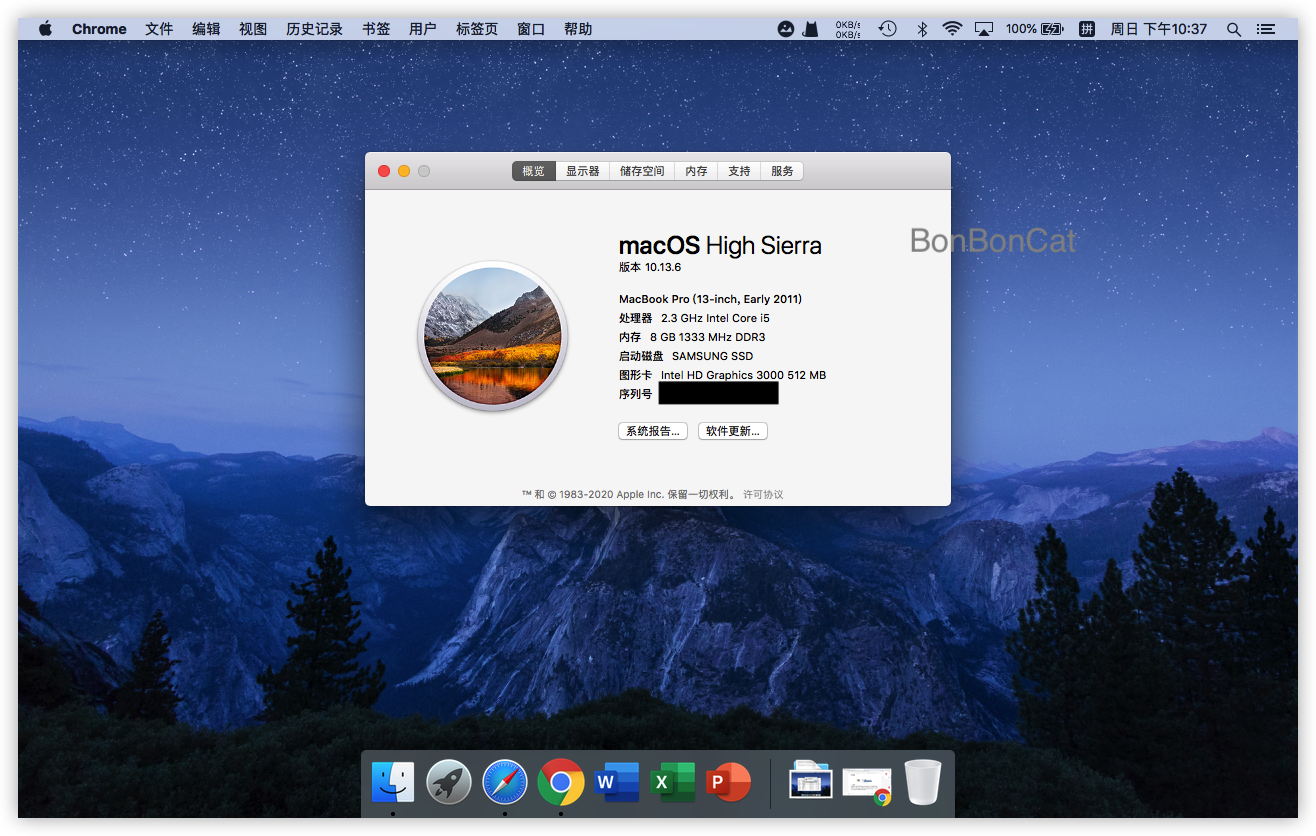Open Wi-Fi status menu
This screenshot has width=1316, height=836.
[x=952, y=29]
